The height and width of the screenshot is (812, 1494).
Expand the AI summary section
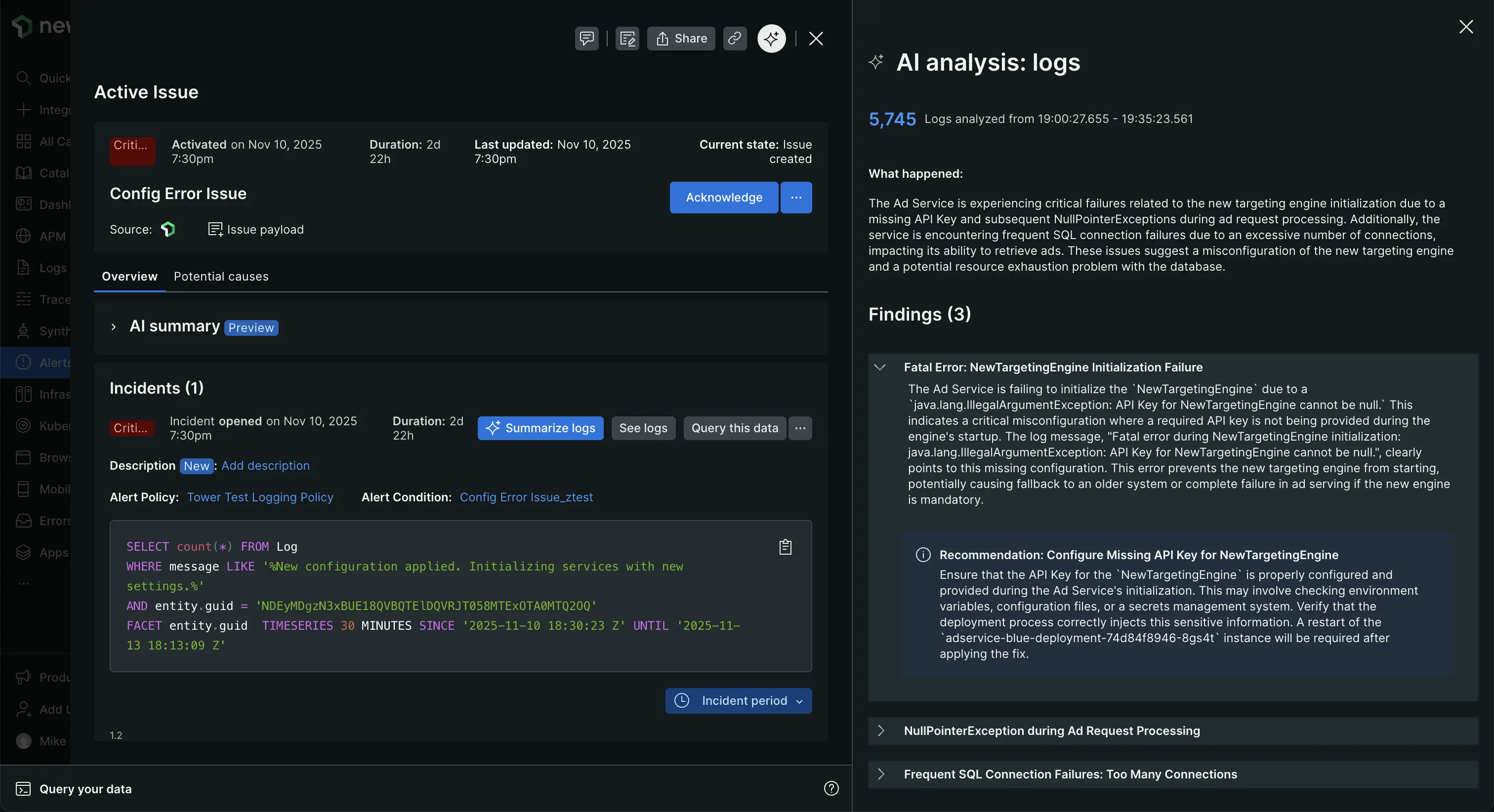tap(114, 326)
